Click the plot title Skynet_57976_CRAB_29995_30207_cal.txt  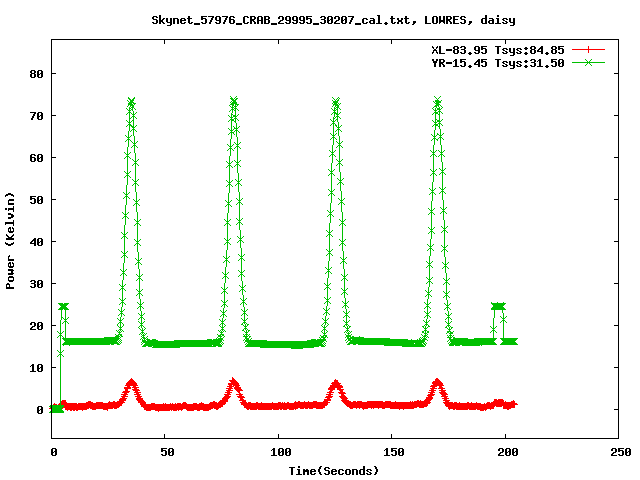(x=284, y=20)
